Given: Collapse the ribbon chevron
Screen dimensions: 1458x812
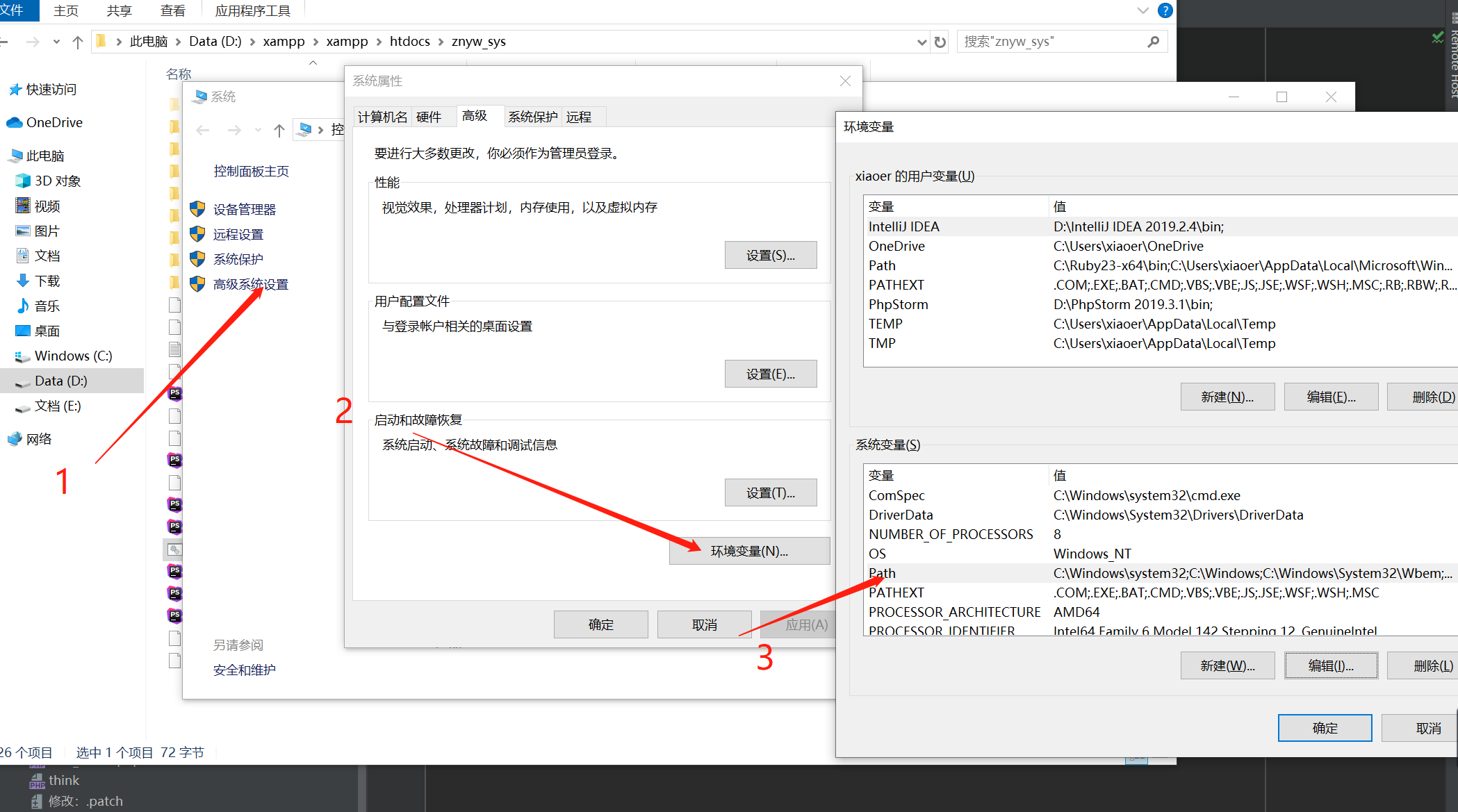Looking at the screenshot, I should pos(1142,10).
